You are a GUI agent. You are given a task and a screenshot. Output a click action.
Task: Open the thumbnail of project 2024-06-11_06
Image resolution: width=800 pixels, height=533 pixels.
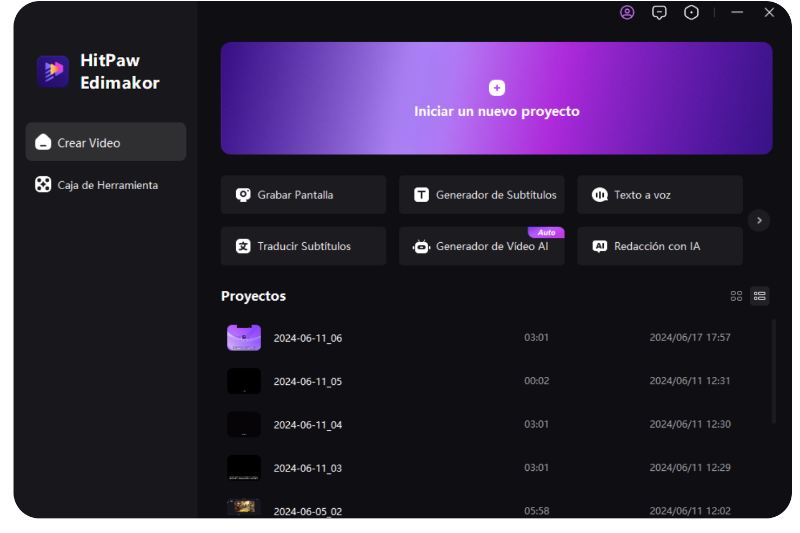click(x=244, y=338)
